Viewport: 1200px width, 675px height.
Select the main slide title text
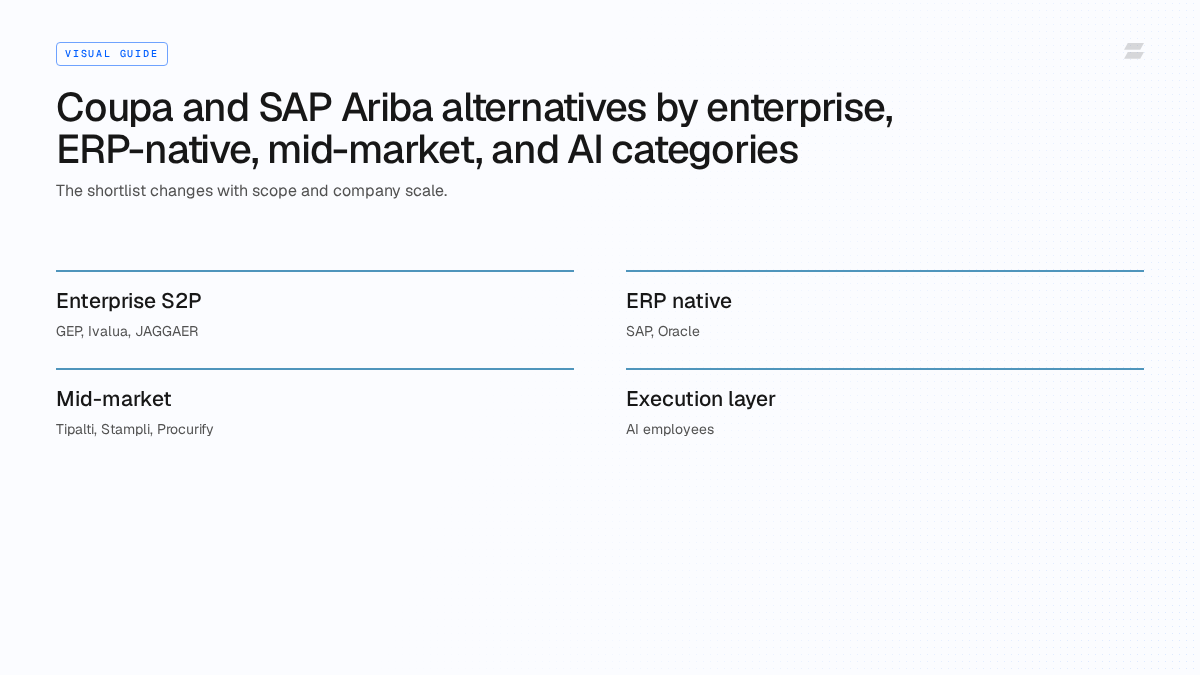pyautogui.click(x=475, y=128)
